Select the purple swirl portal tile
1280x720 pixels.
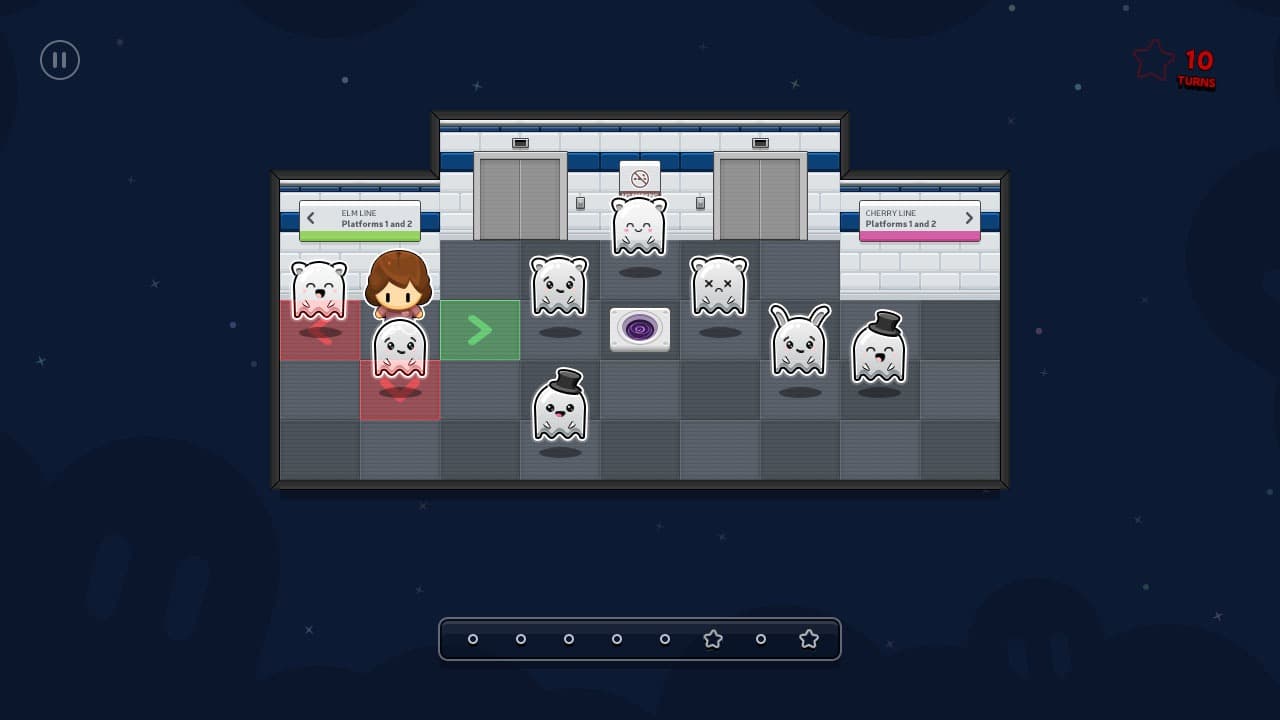[x=640, y=329]
